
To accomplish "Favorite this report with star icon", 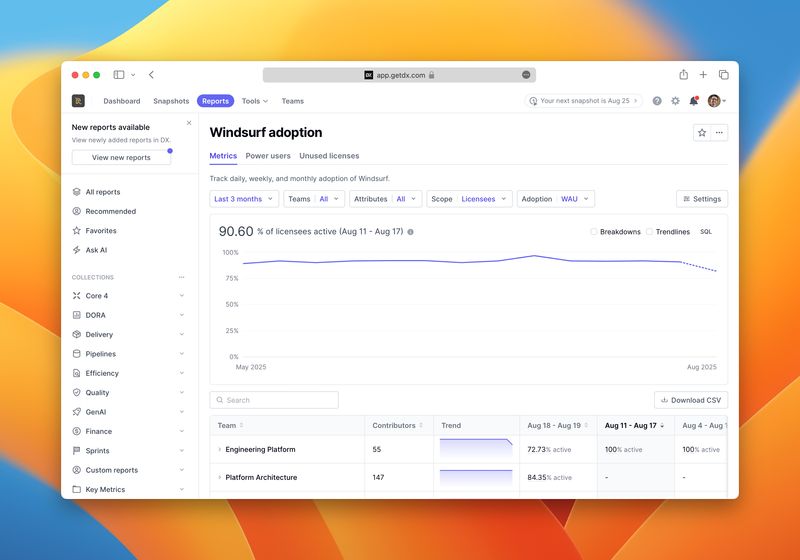I will [702, 132].
